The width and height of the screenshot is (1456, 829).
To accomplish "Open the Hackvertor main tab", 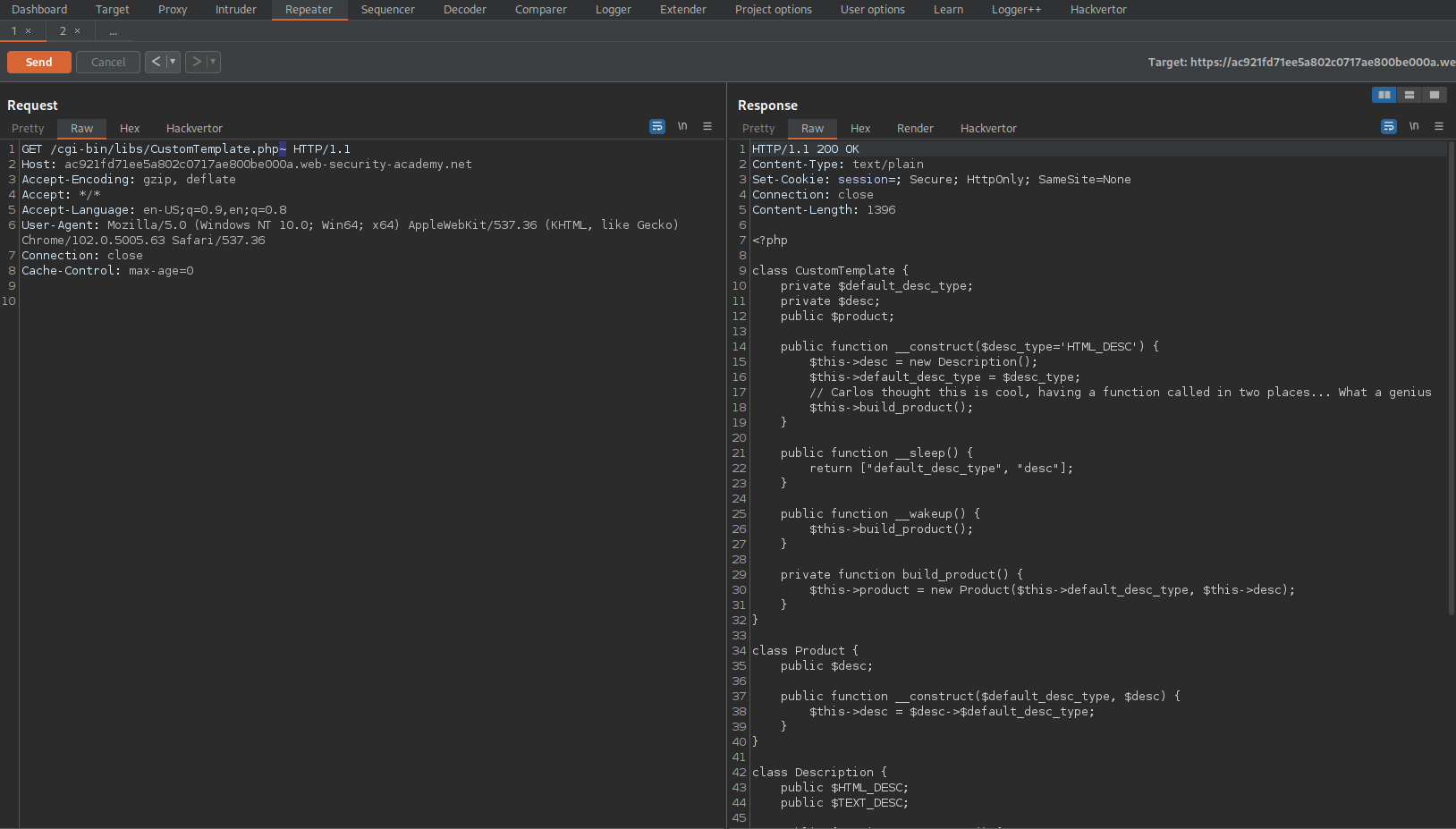I will [x=1099, y=10].
